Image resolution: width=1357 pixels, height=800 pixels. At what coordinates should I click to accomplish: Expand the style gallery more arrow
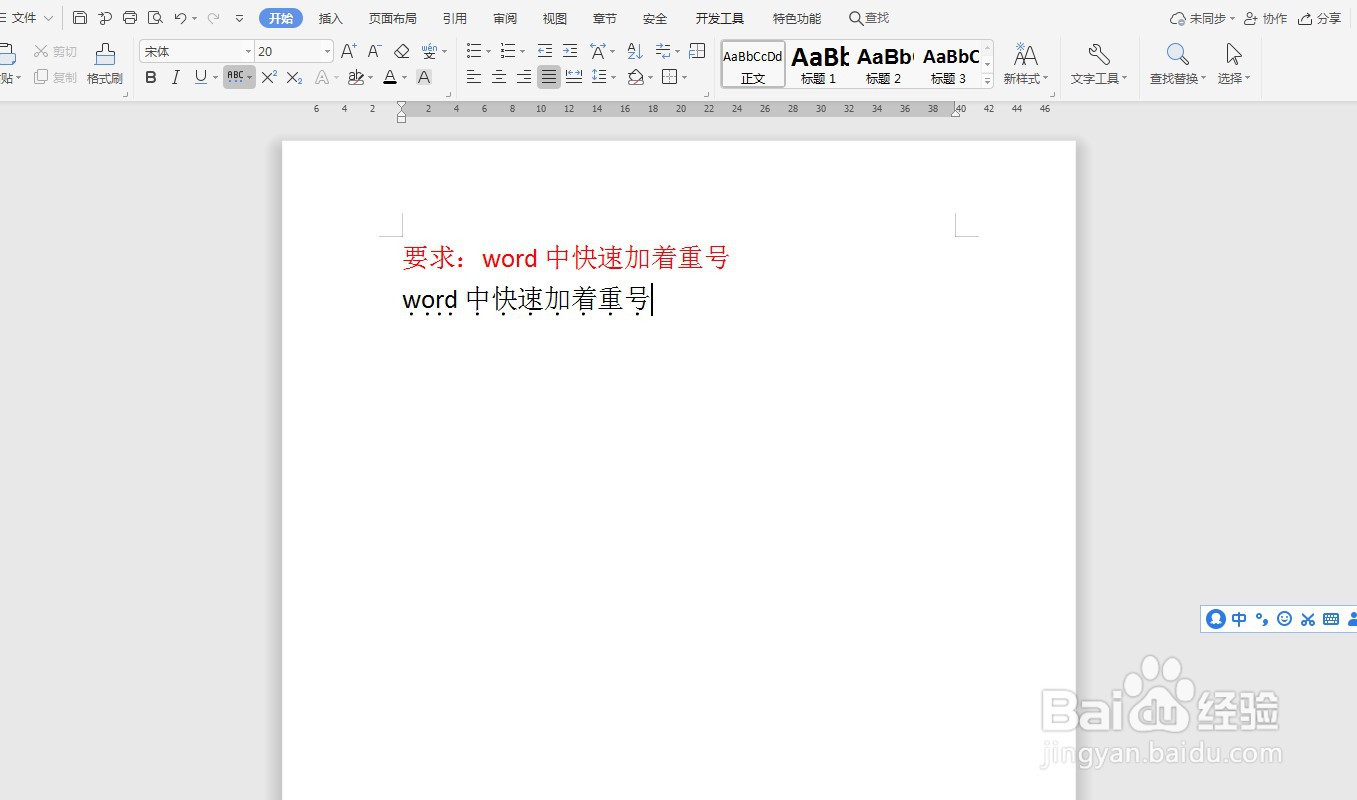988,80
